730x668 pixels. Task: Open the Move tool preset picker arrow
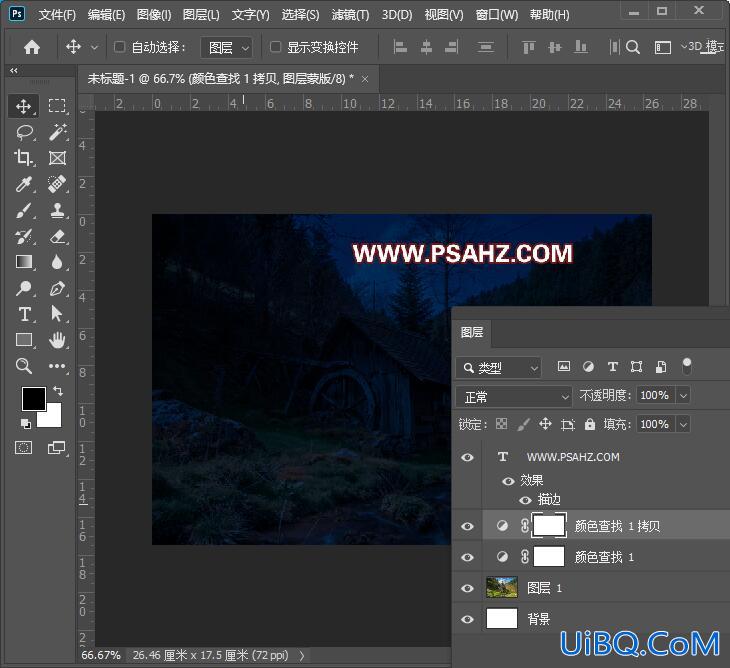click(95, 47)
